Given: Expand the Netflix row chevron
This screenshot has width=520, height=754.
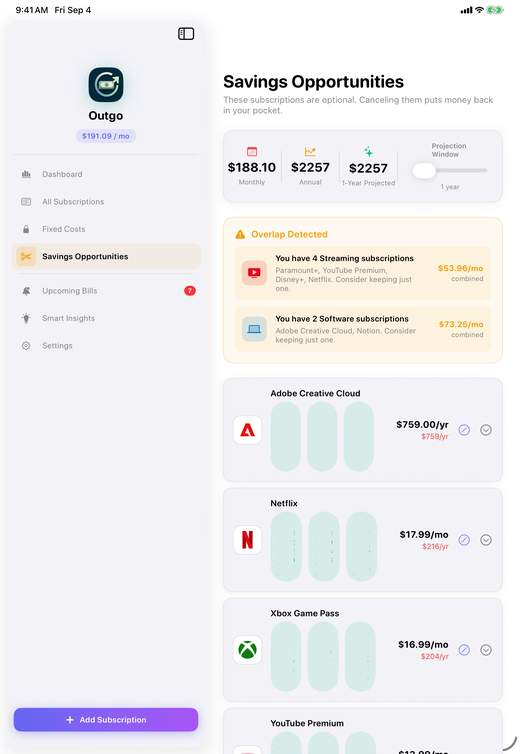Looking at the screenshot, I should tap(486, 540).
